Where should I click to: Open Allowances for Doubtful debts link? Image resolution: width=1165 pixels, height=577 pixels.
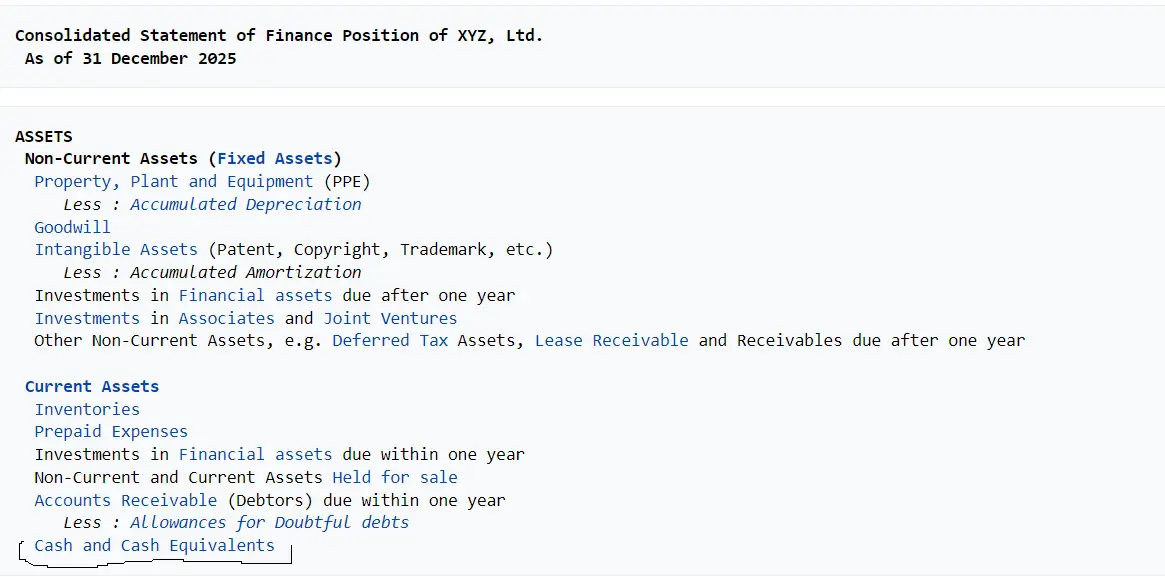(269, 522)
